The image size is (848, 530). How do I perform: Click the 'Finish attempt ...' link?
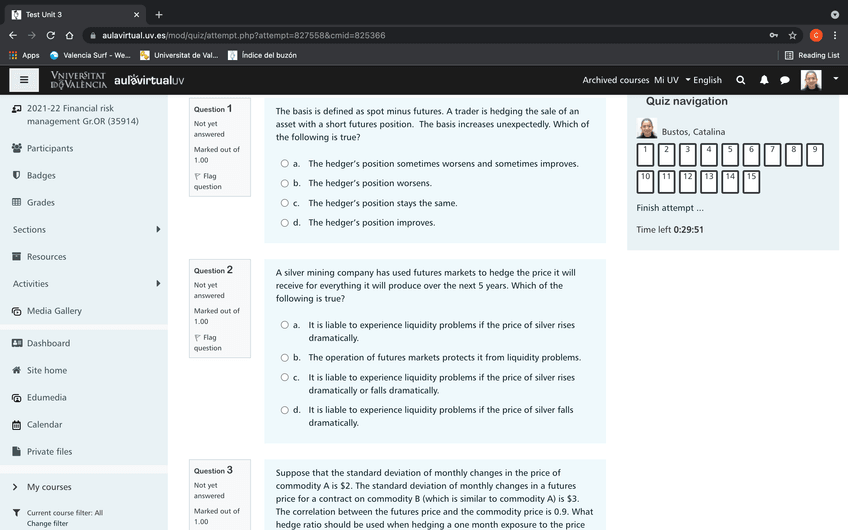click(x=670, y=208)
